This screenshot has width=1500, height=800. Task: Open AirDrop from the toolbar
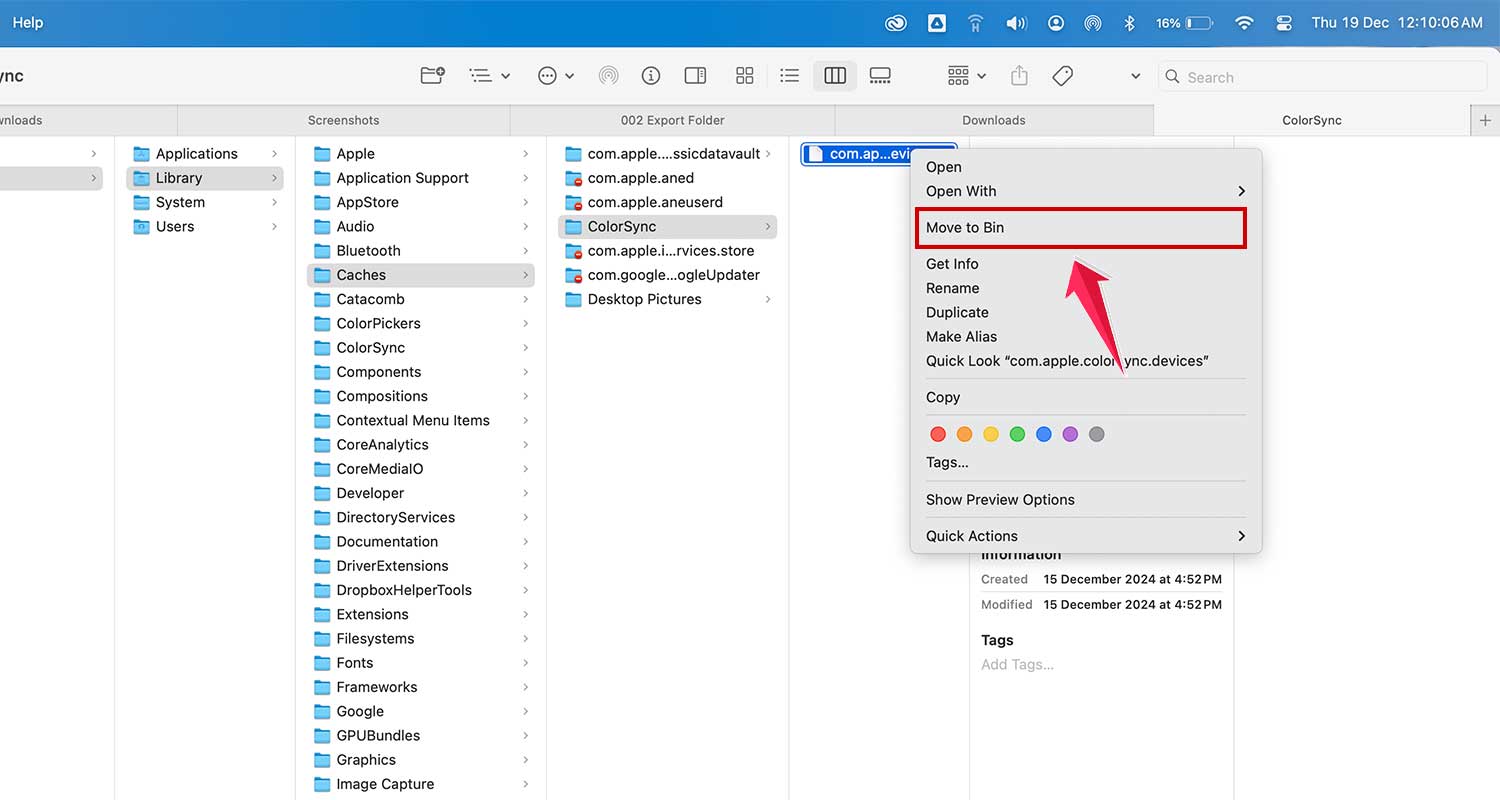coord(609,75)
